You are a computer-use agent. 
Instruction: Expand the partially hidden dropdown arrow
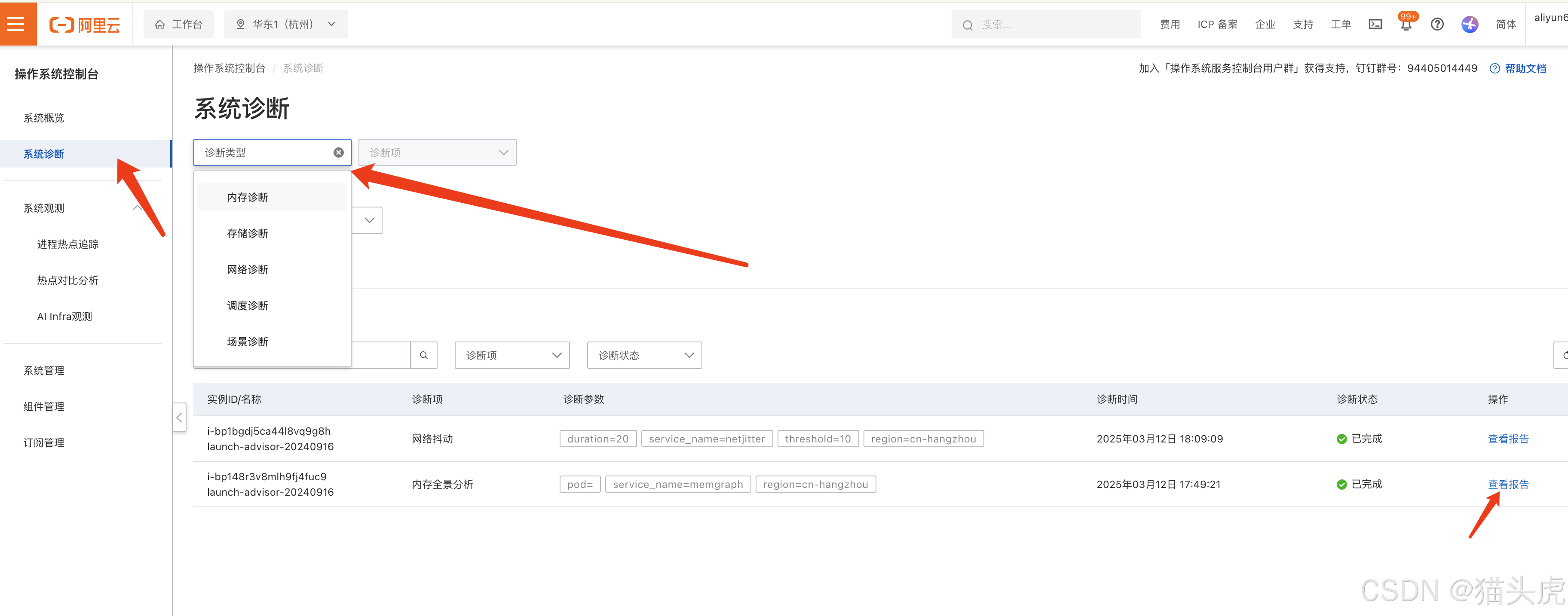coord(369,220)
